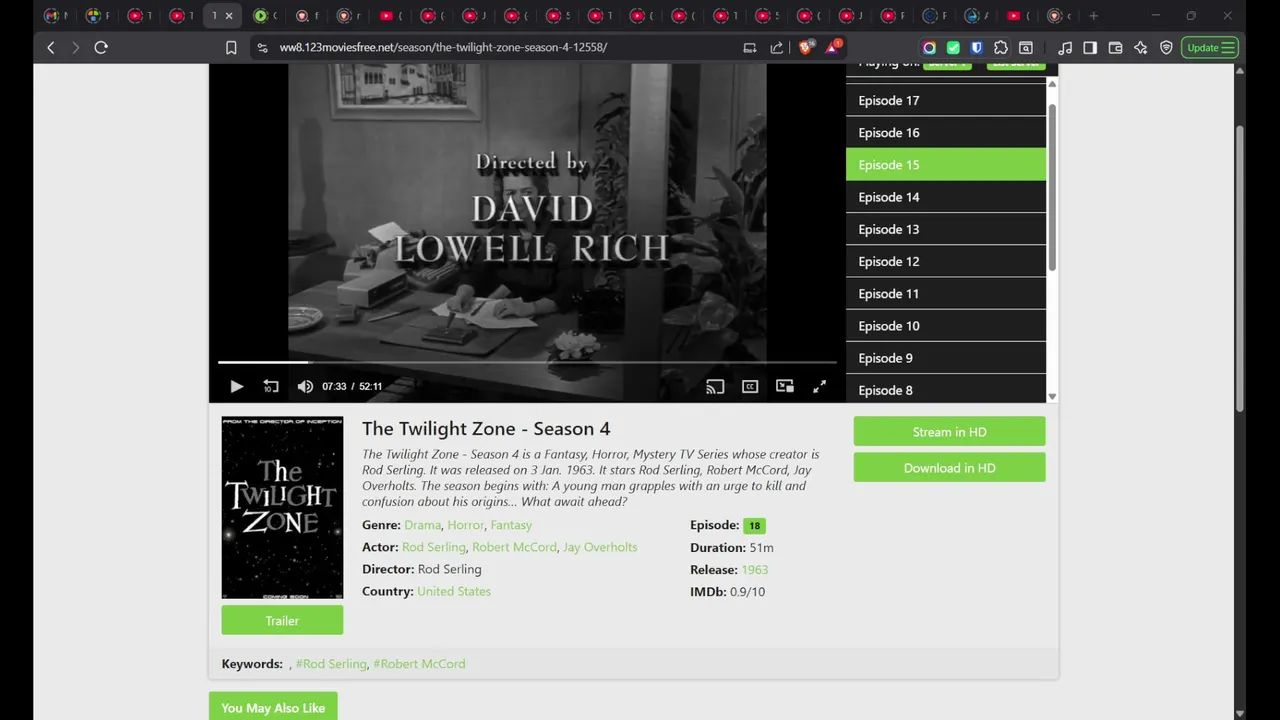This screenshot has width=1280, height=720.
Task: View site information icon beside the URL
Action: click(262, 47)
